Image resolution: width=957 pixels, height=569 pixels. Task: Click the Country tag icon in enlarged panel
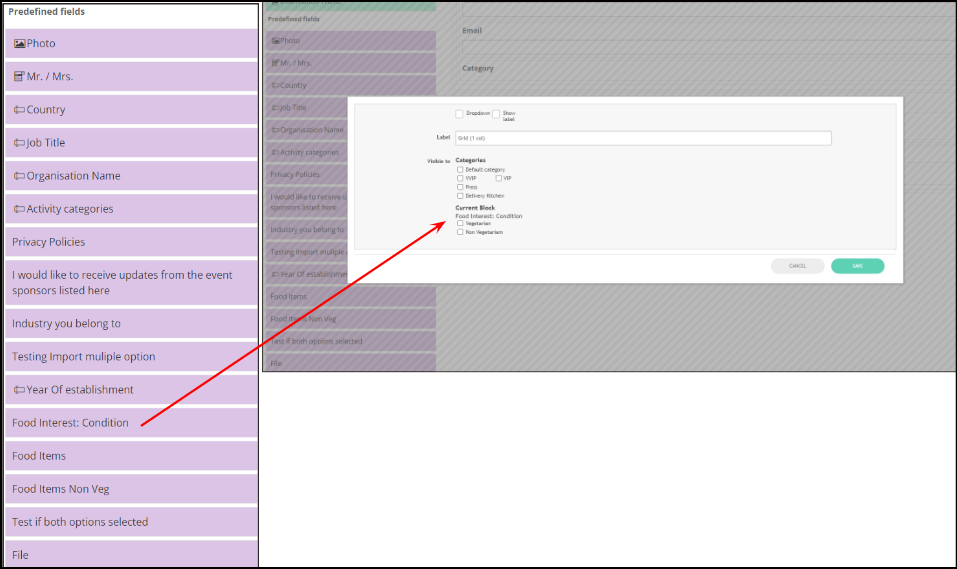pyautogui.click(x=20, y=110)
